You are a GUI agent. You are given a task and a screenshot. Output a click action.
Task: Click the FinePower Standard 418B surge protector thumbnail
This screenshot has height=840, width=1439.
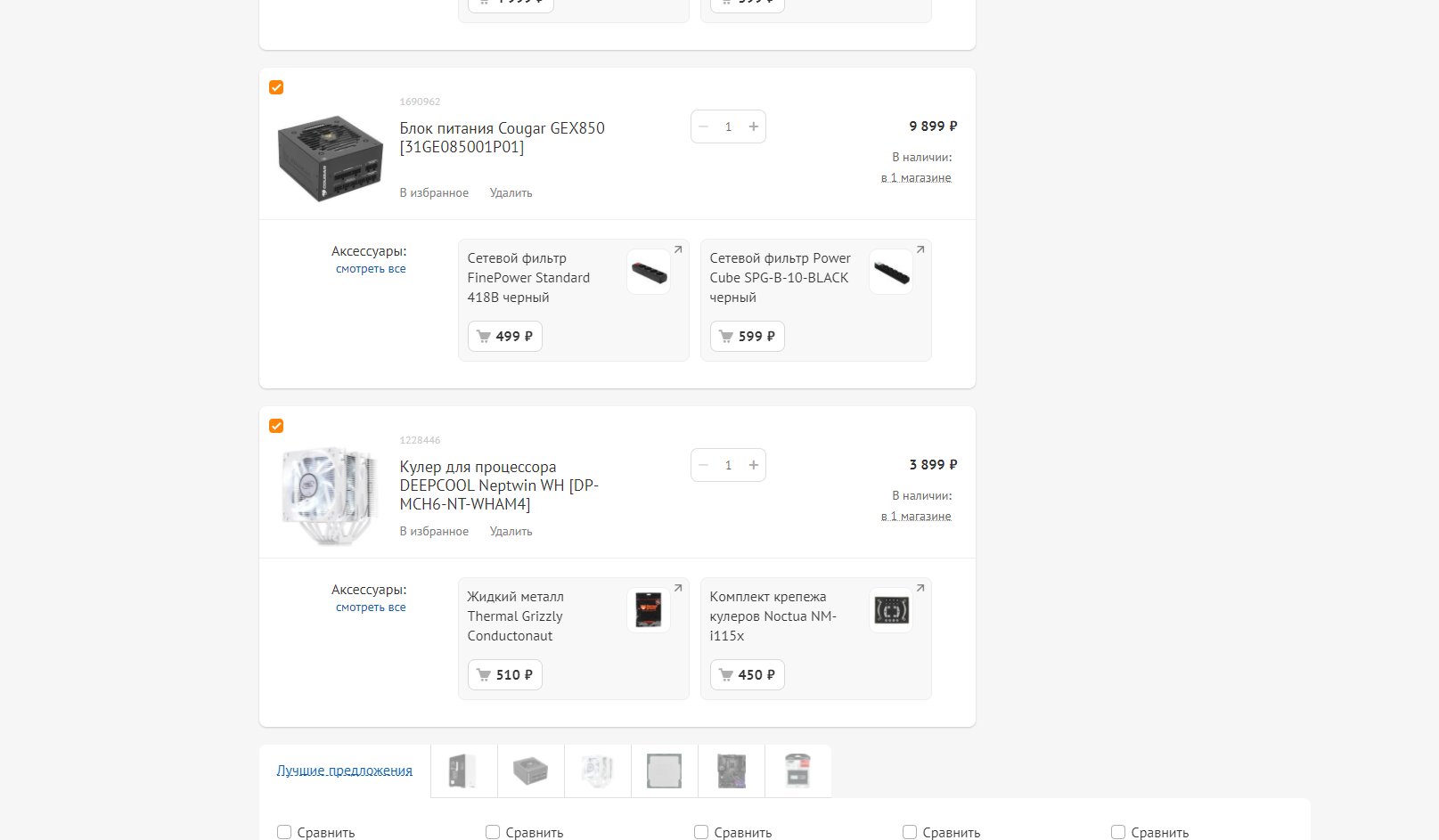649,272
